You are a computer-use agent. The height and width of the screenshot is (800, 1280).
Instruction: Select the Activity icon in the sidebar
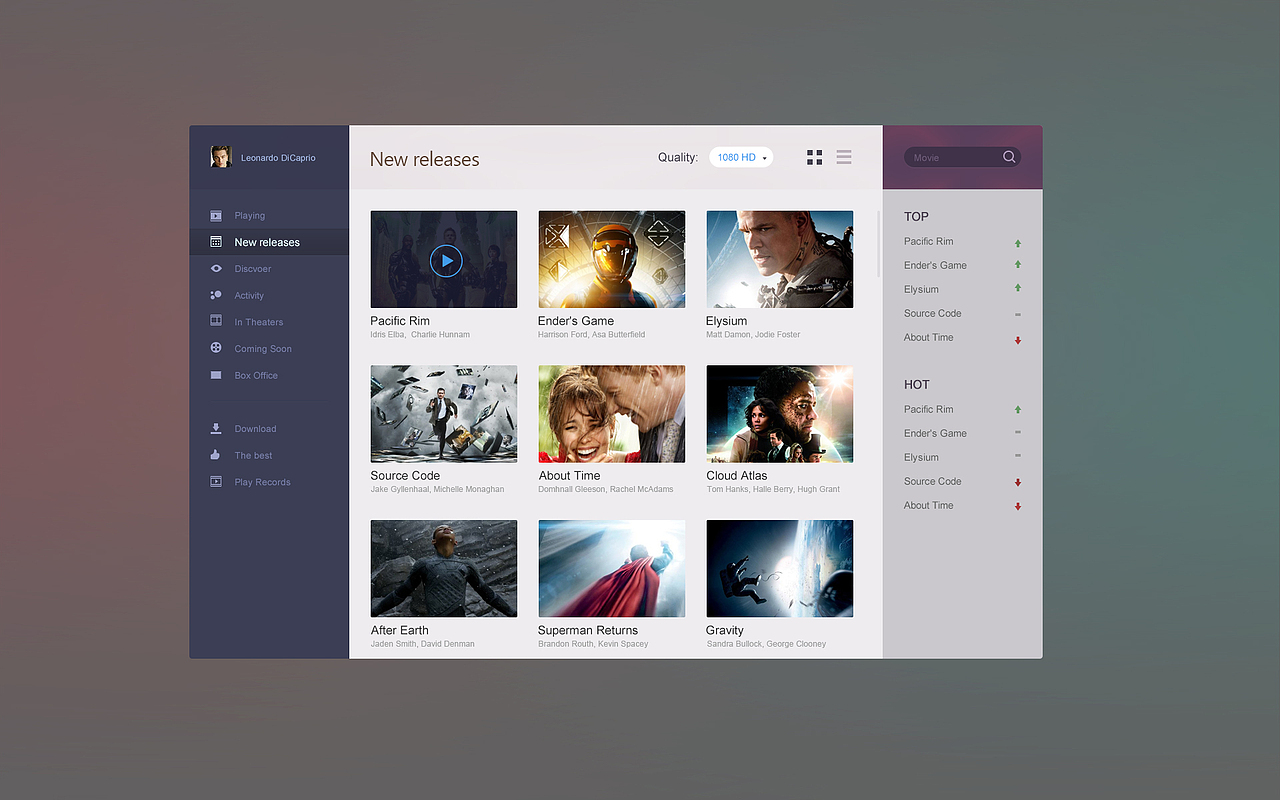click(216, 295)
